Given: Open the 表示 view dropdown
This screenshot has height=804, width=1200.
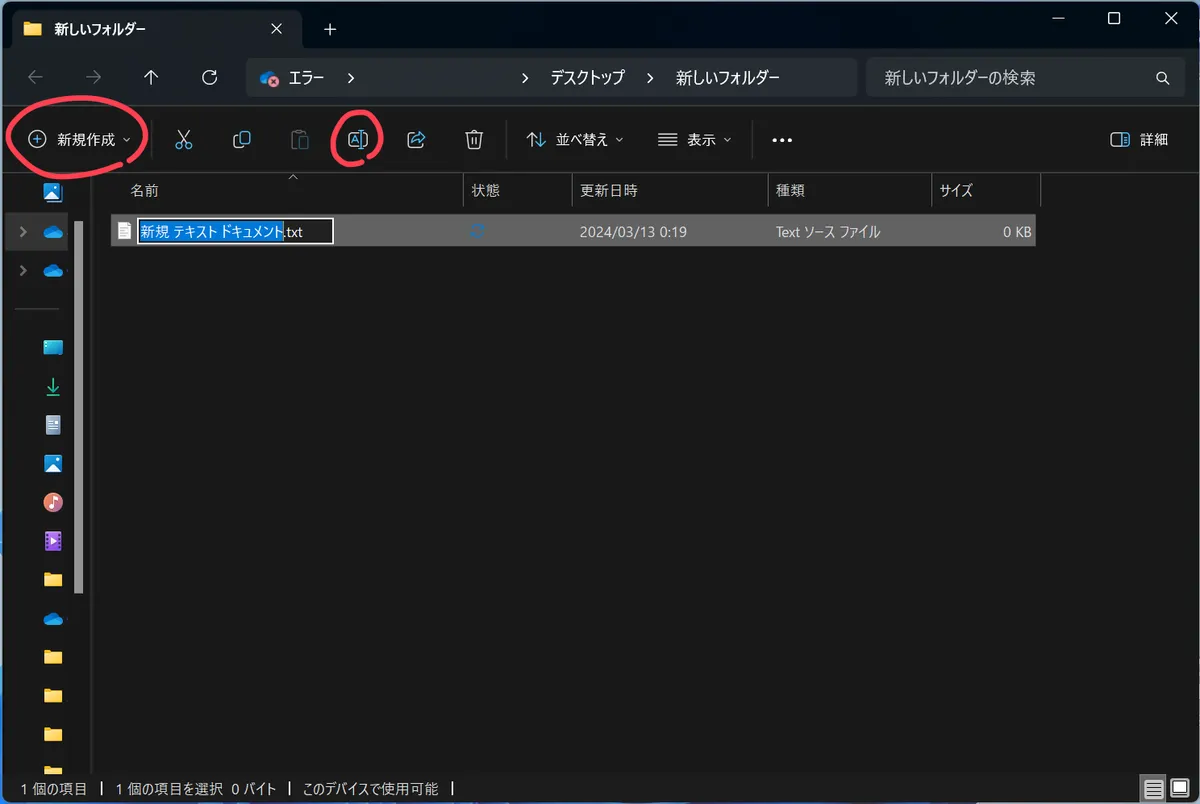Looking at the screenshot, I should (x=695, y=140).
